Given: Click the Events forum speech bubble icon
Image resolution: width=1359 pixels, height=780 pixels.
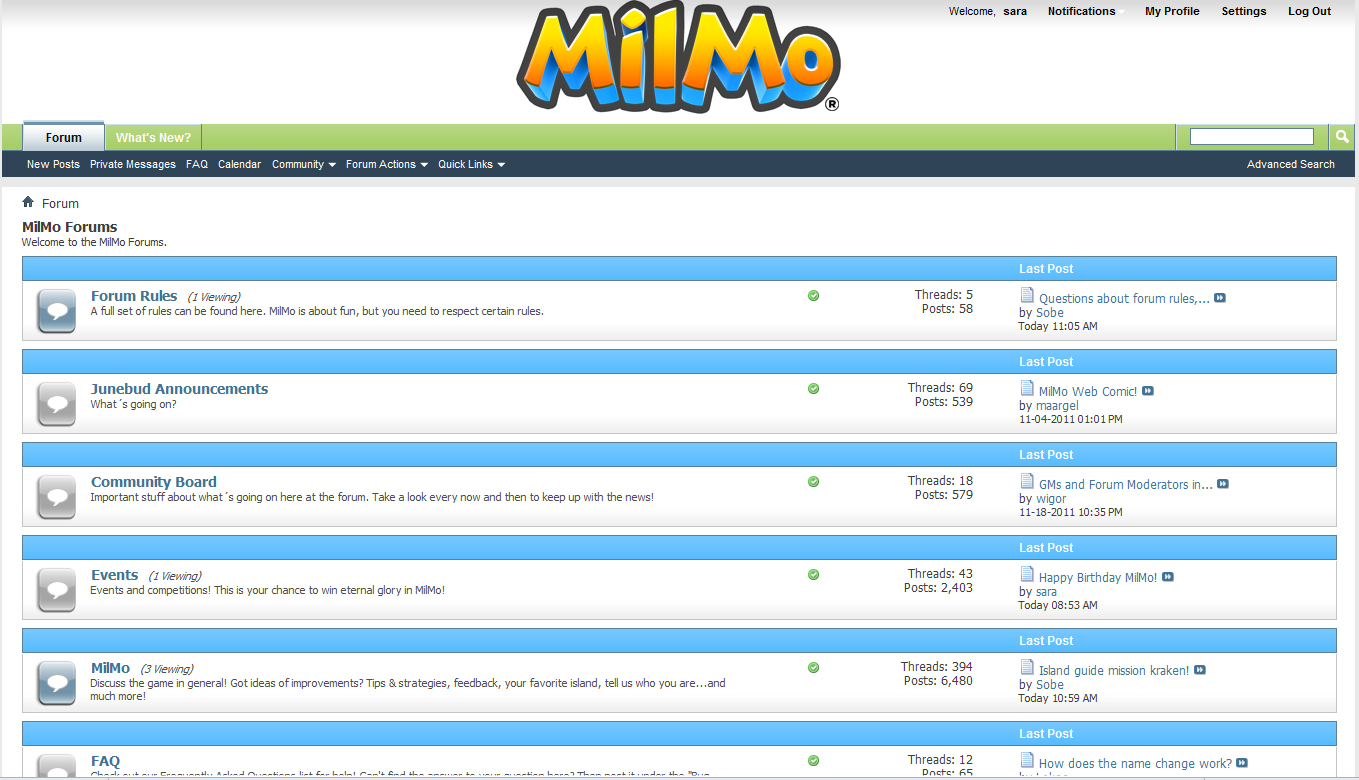Looking at the screenshot, I should click(56, 589).
